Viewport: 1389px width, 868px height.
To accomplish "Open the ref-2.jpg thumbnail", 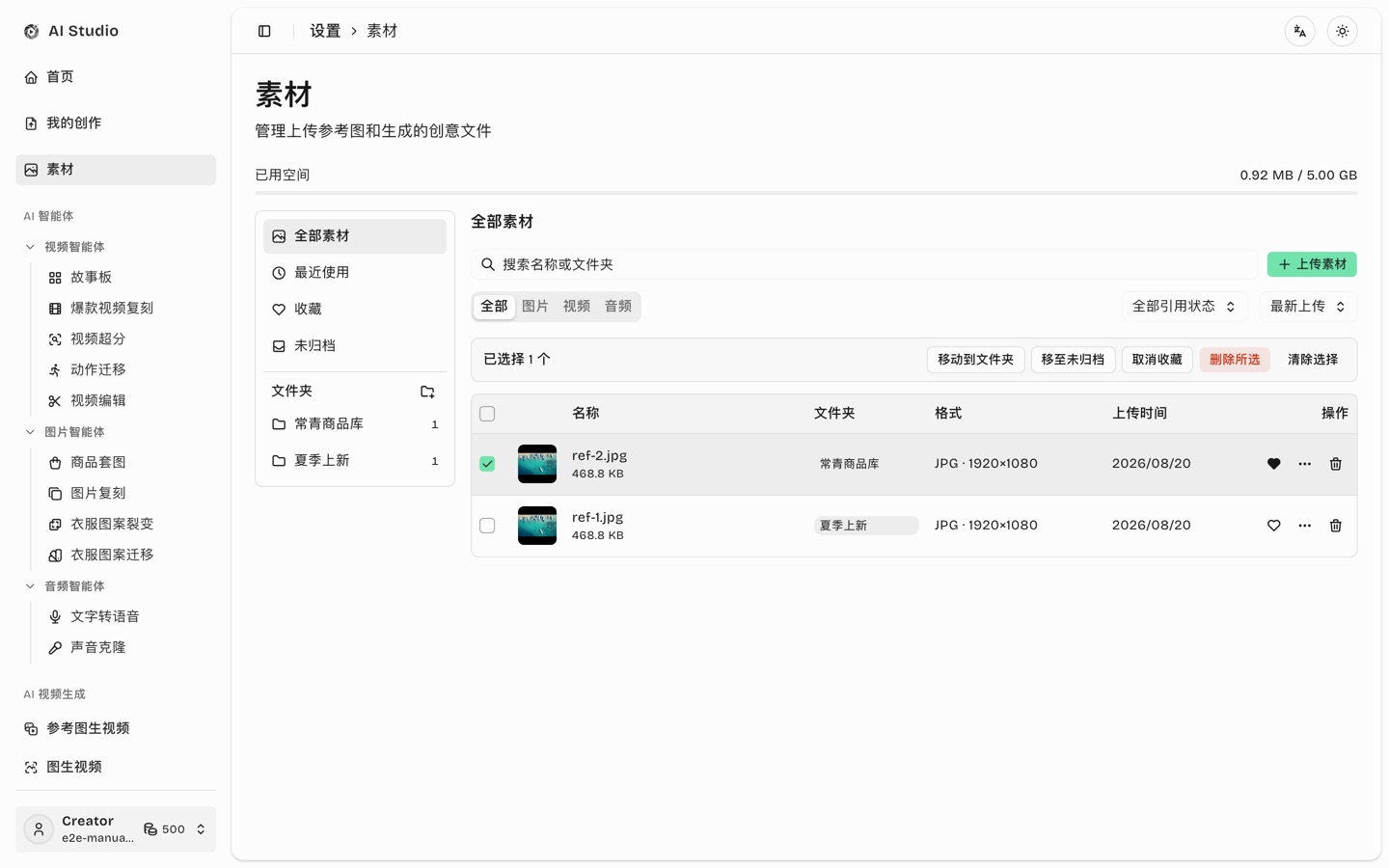I will point(537,464).
